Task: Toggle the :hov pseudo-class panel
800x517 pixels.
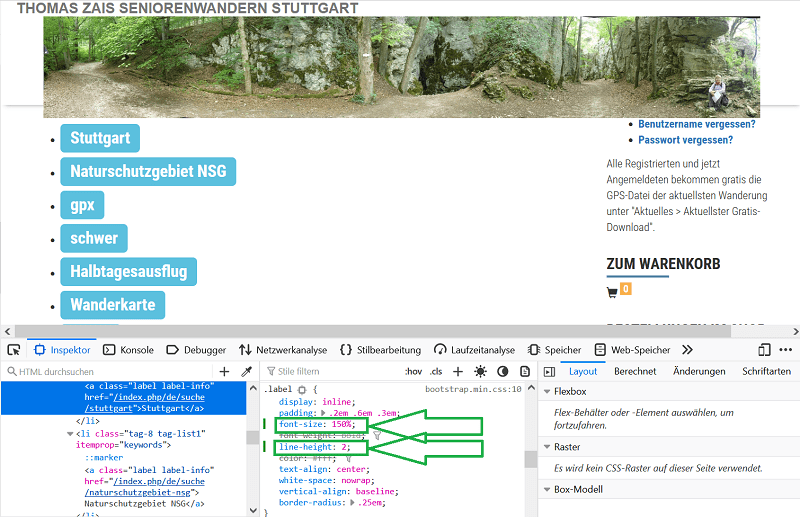Action: [413, 371]
